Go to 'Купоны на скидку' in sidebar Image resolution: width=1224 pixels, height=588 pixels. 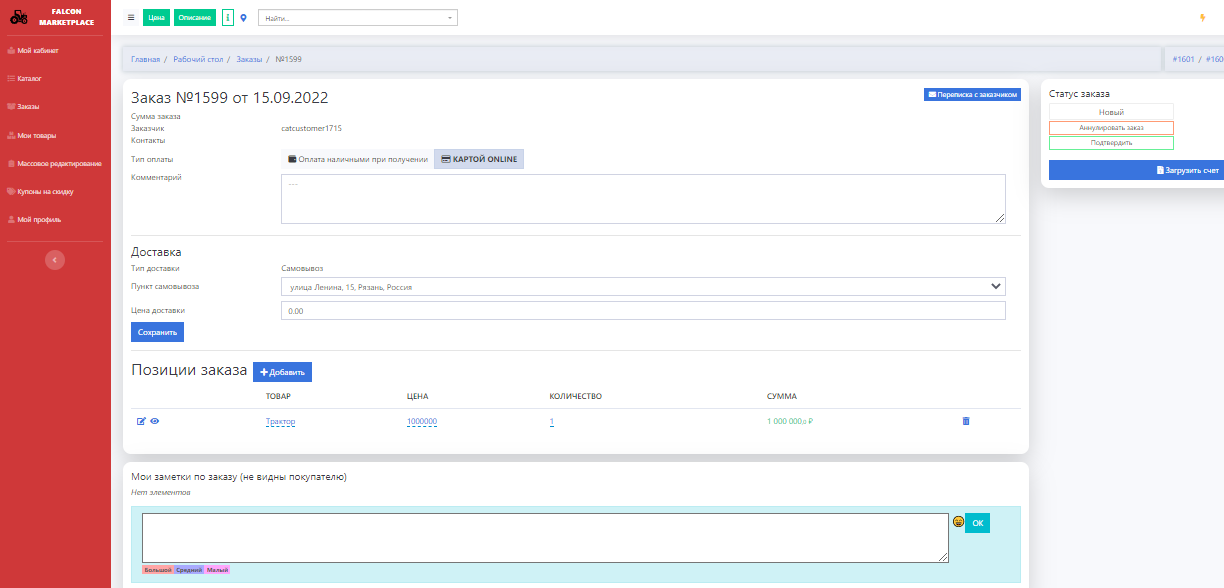tap(45, 191)
